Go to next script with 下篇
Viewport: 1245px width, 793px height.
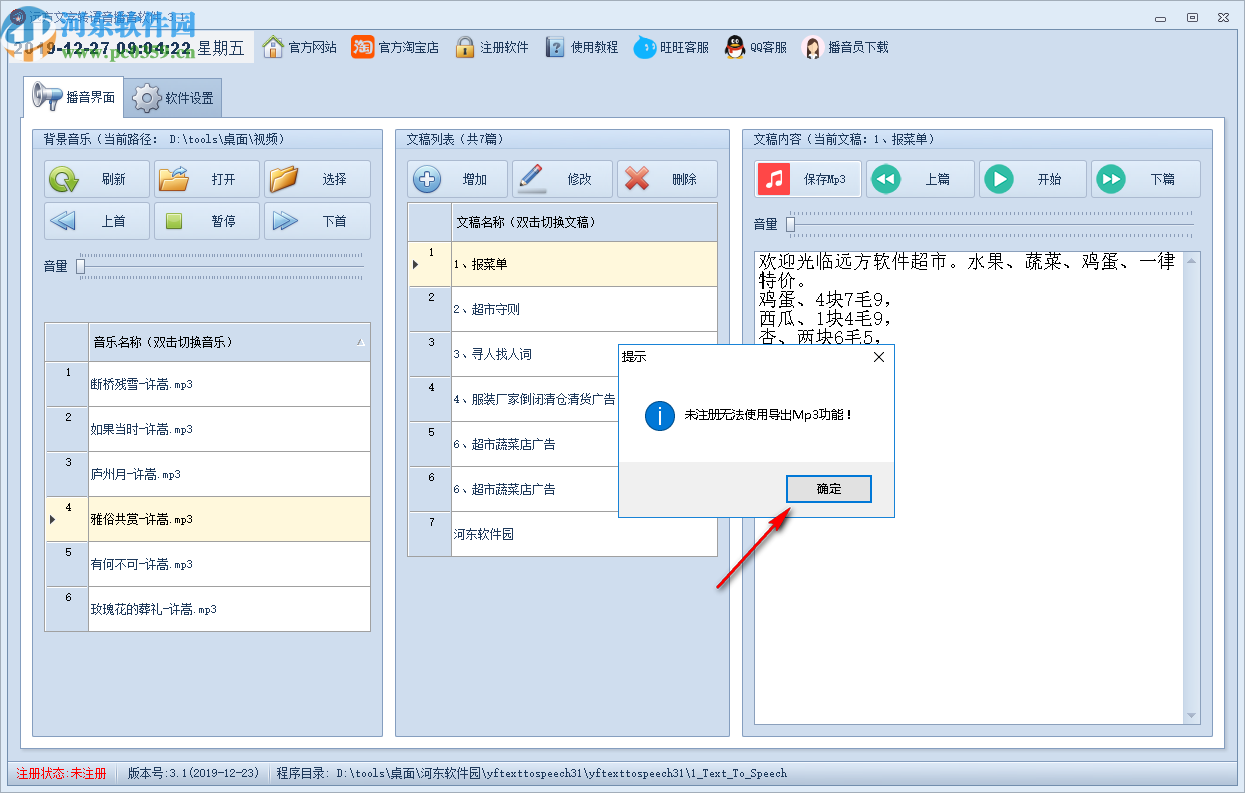[1145, 180]
